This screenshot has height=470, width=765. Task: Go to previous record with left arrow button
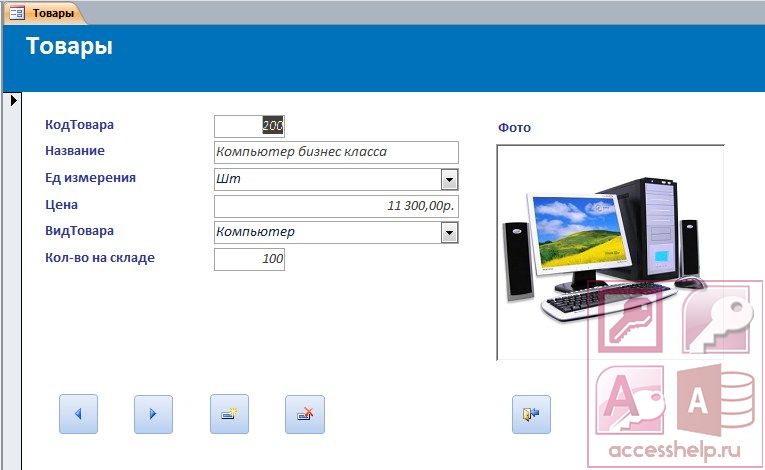pyautogui.click(x=78, y=414)
